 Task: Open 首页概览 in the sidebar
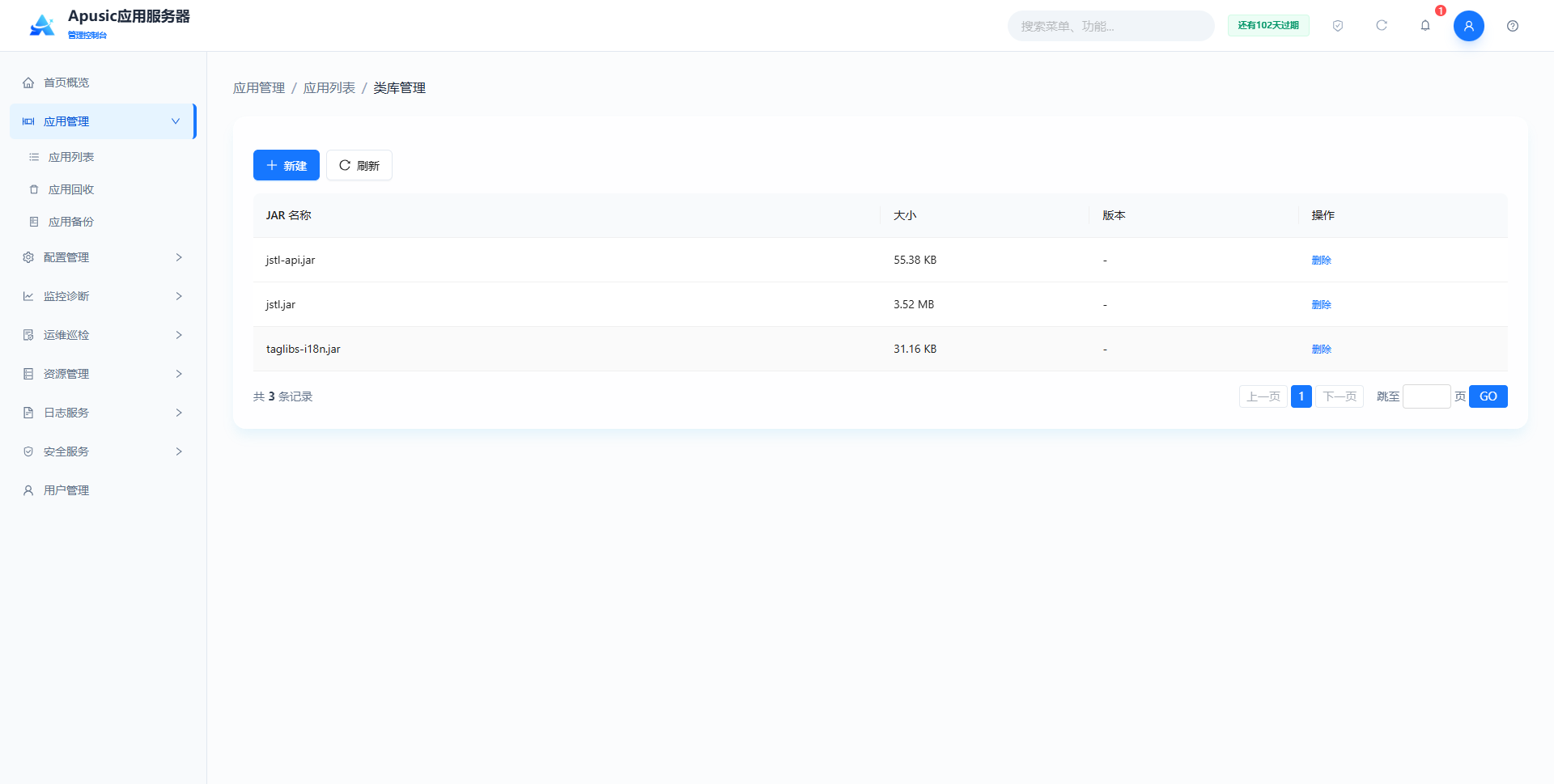coord(104,83)
